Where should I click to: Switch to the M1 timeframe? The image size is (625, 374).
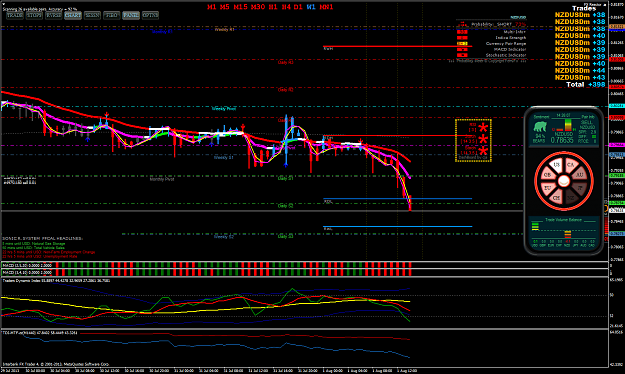click(x=212, y=7)
